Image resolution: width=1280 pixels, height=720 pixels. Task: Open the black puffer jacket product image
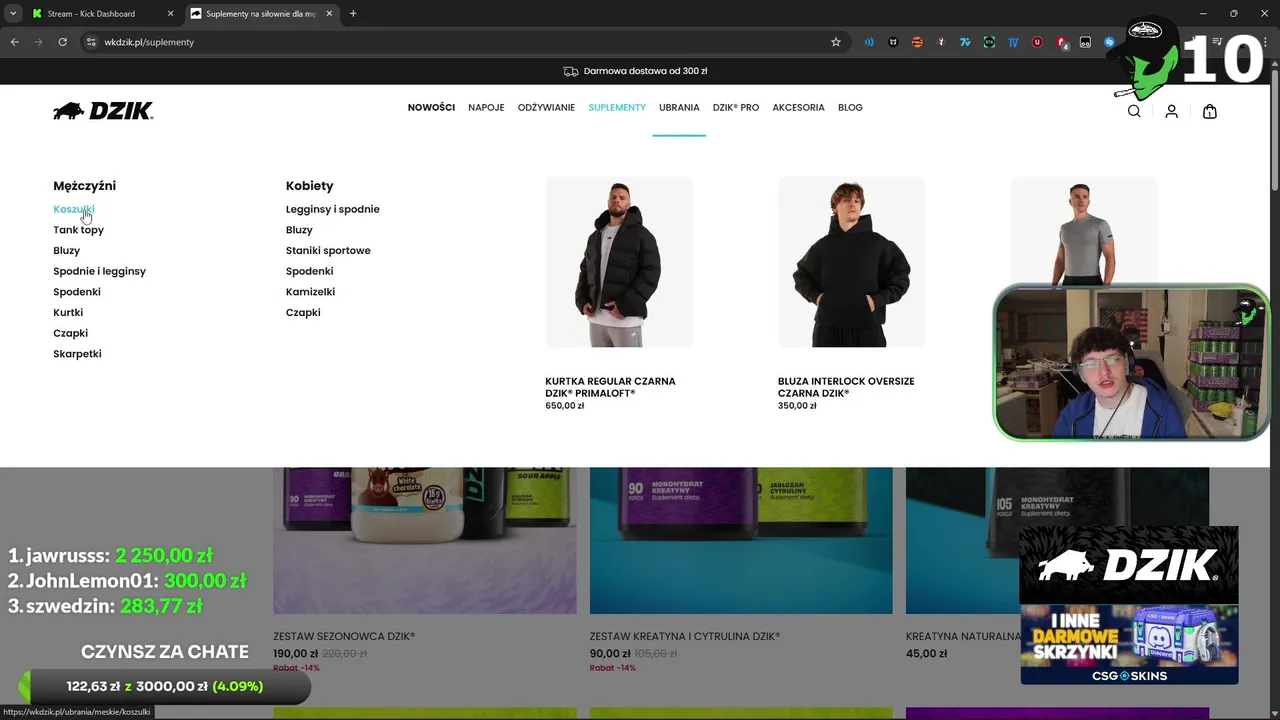click(x=619, y=262)
